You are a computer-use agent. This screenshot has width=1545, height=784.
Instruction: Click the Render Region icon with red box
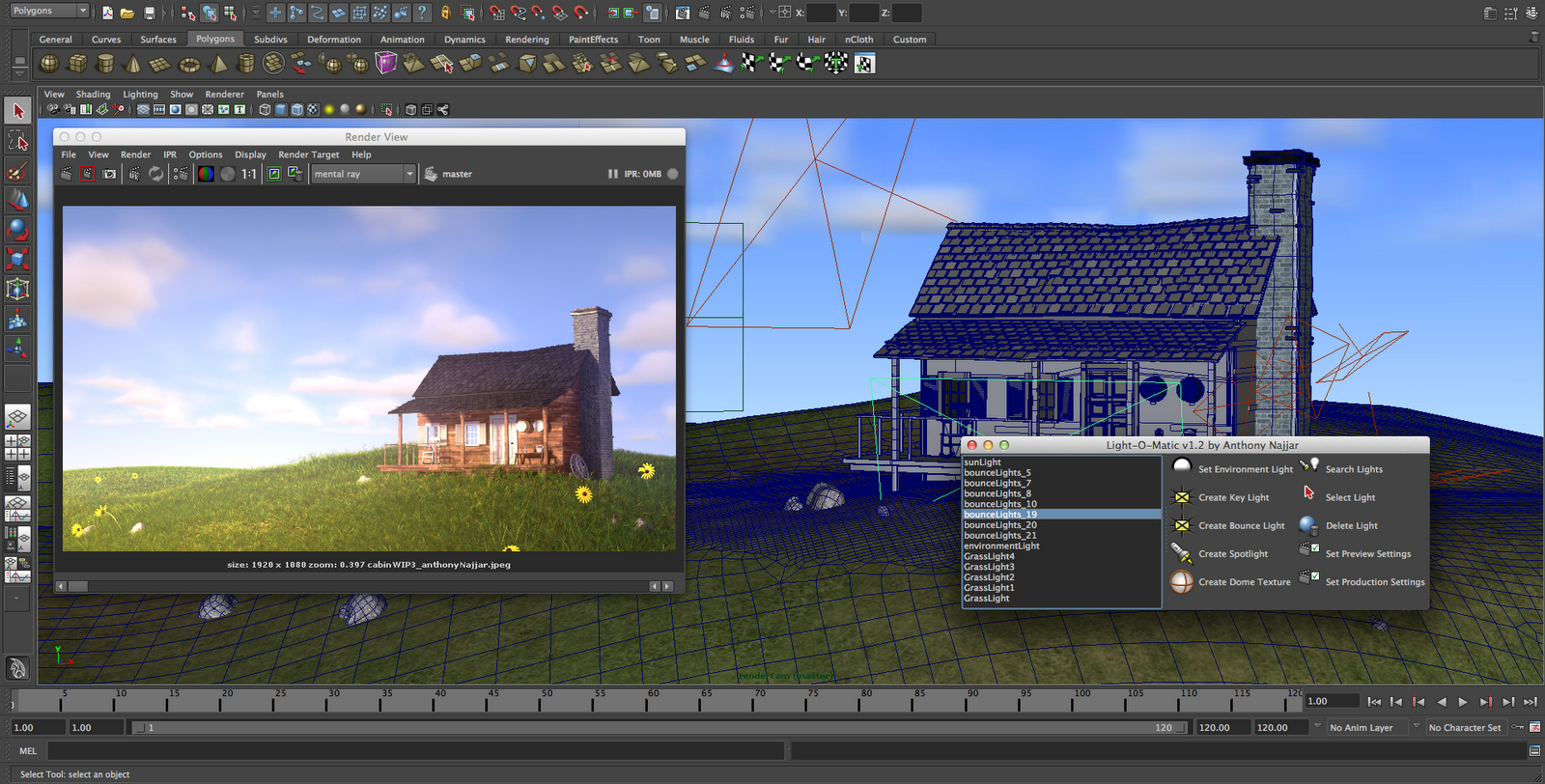tap(87, 174)
